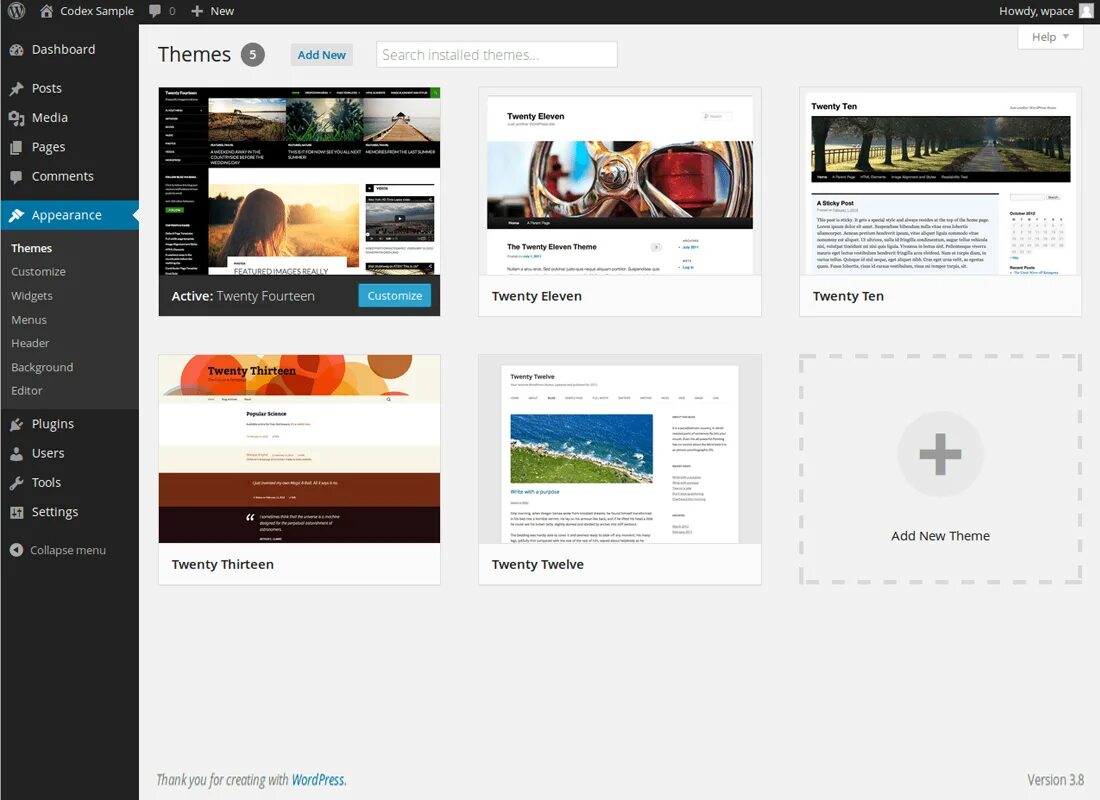Click the Twenty Thirteen theme name
The height and width of the screenshot is (800, 1100).
coord(222,564)
